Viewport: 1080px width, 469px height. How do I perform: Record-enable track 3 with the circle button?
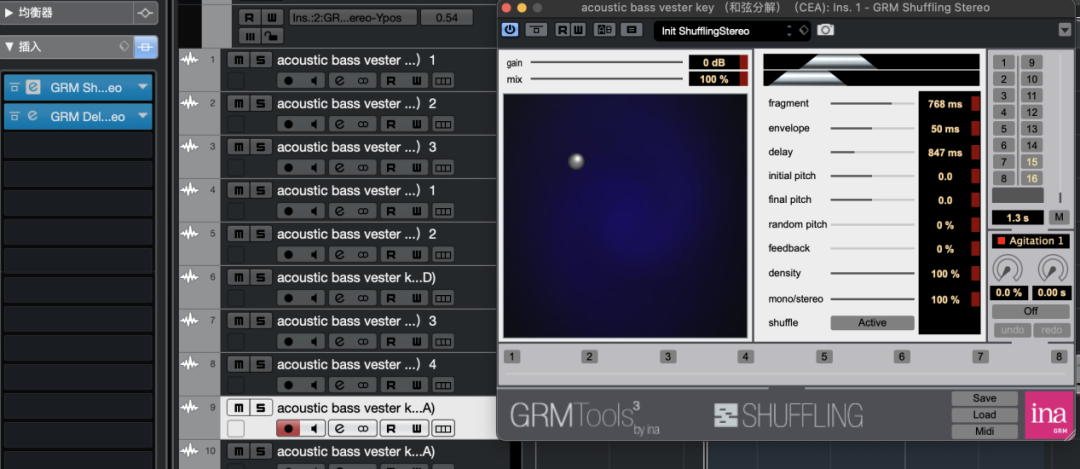[288, 167]
